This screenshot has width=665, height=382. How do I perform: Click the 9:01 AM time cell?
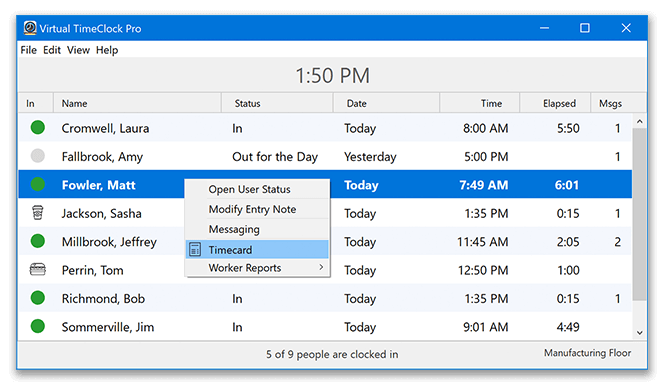pos(486,327)
